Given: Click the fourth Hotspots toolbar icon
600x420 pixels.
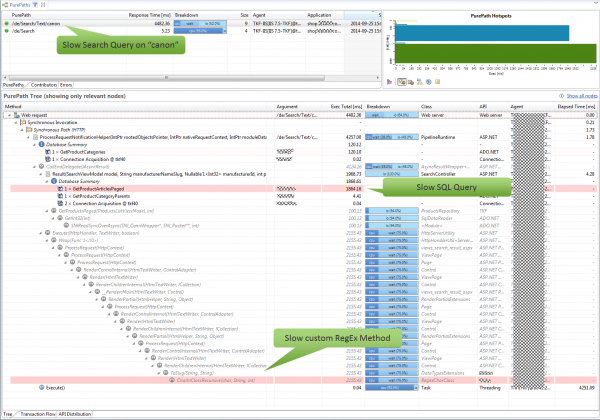Looking at the screenshot, I should pos(420,82).
